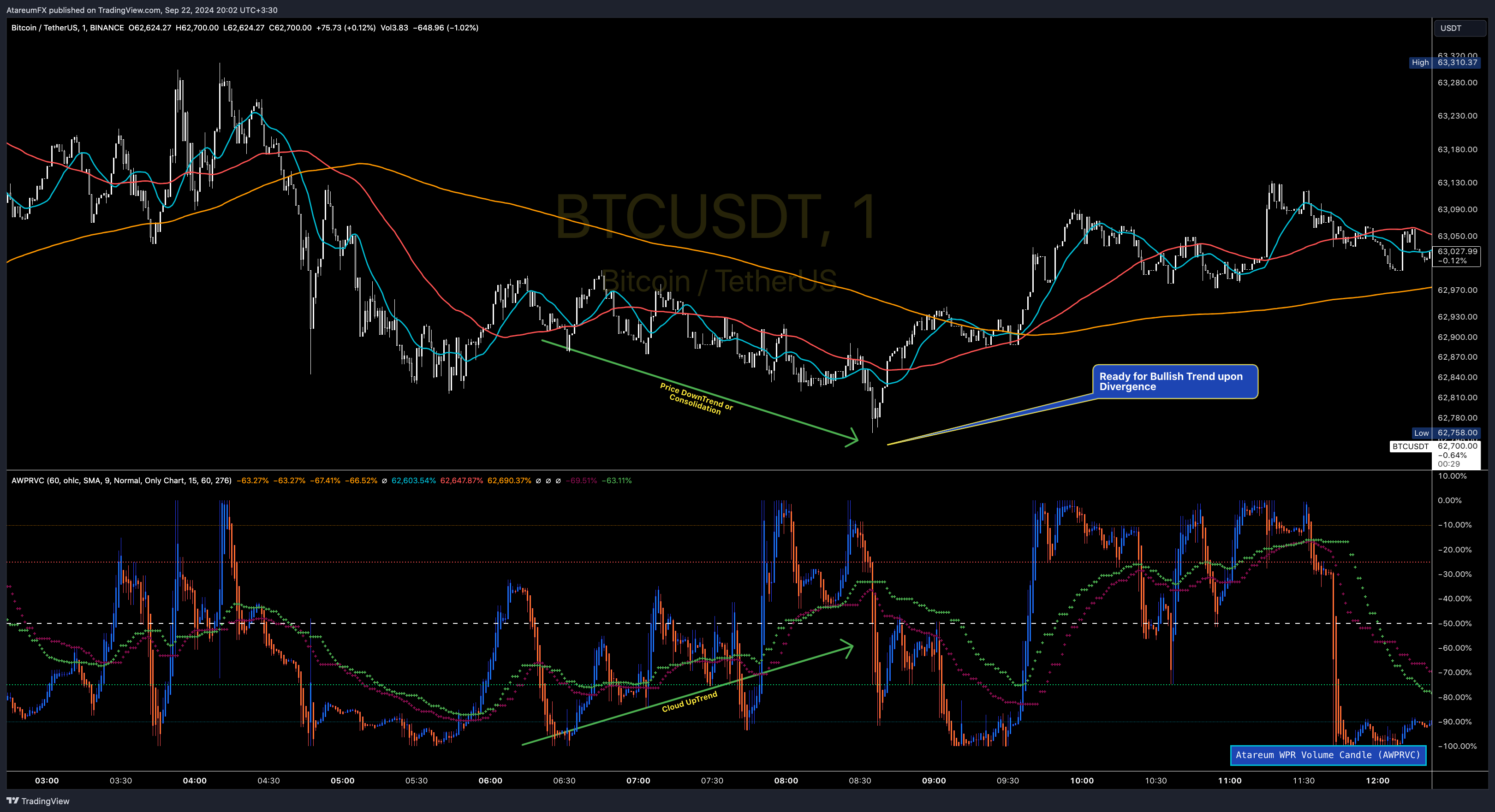Click 63,230.00 on the price axis
This screenshot has width=1495, height=812.
[1457, 116]
